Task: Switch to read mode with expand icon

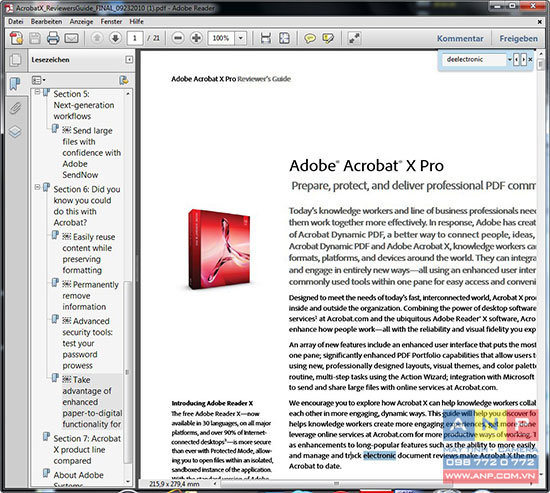Action: click(354, 38)
